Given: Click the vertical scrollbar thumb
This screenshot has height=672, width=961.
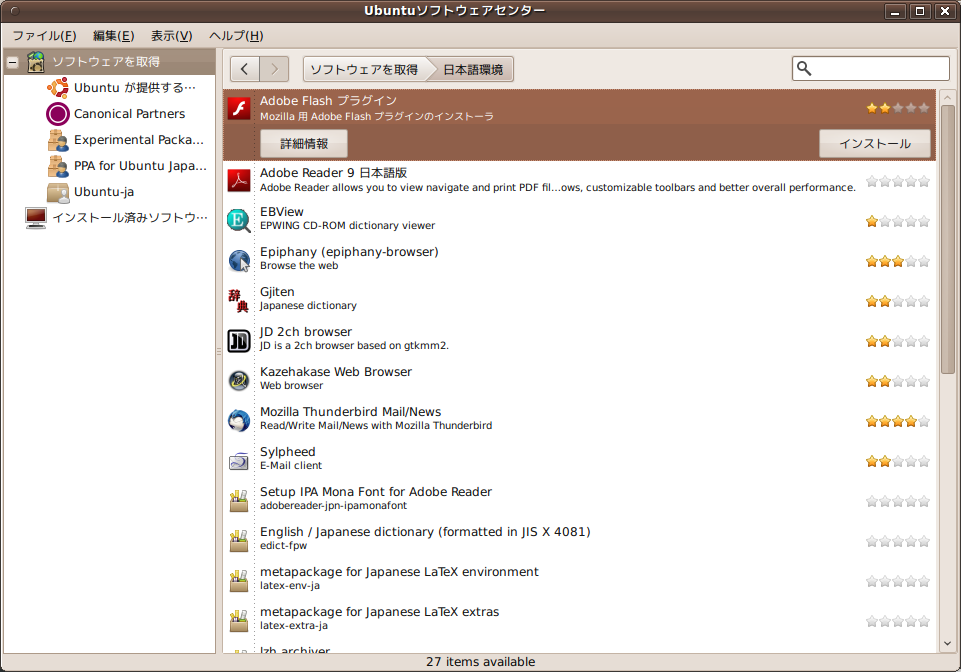Looking at the screenshot, I should [948, 239].
